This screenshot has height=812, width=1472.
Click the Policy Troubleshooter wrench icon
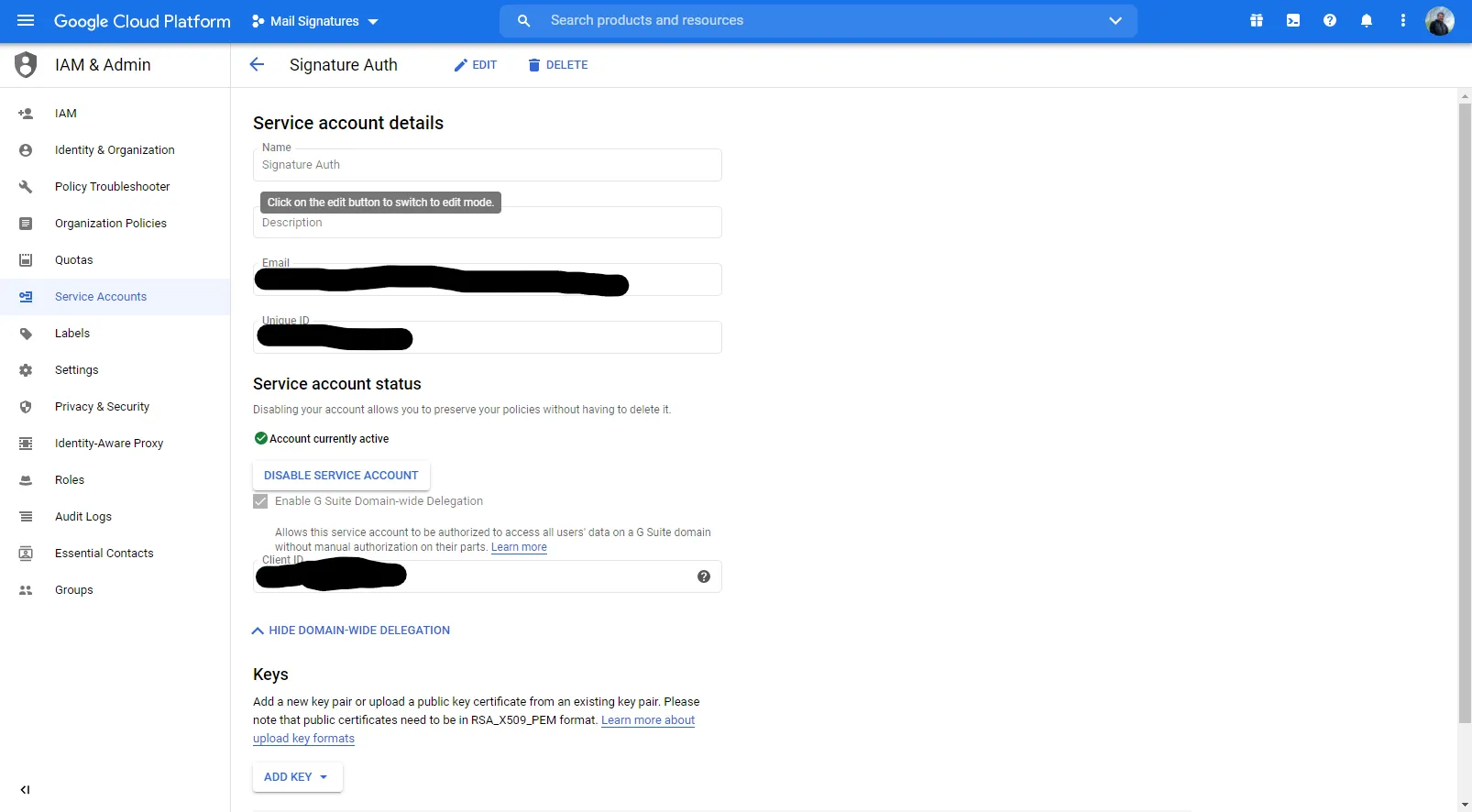pyautogui.click(x=26, y=187)
